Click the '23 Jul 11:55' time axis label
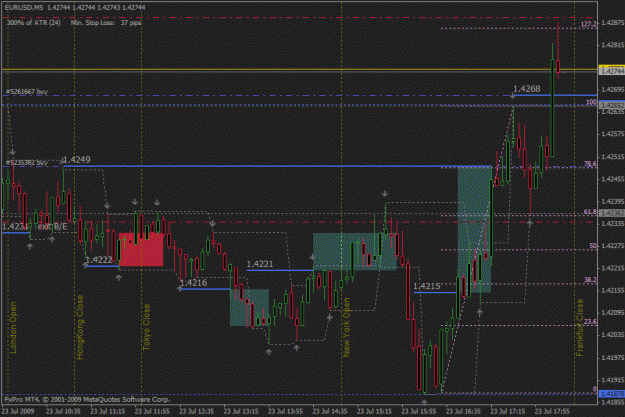This screenshot has height=417, width=625. coord(152,411)
